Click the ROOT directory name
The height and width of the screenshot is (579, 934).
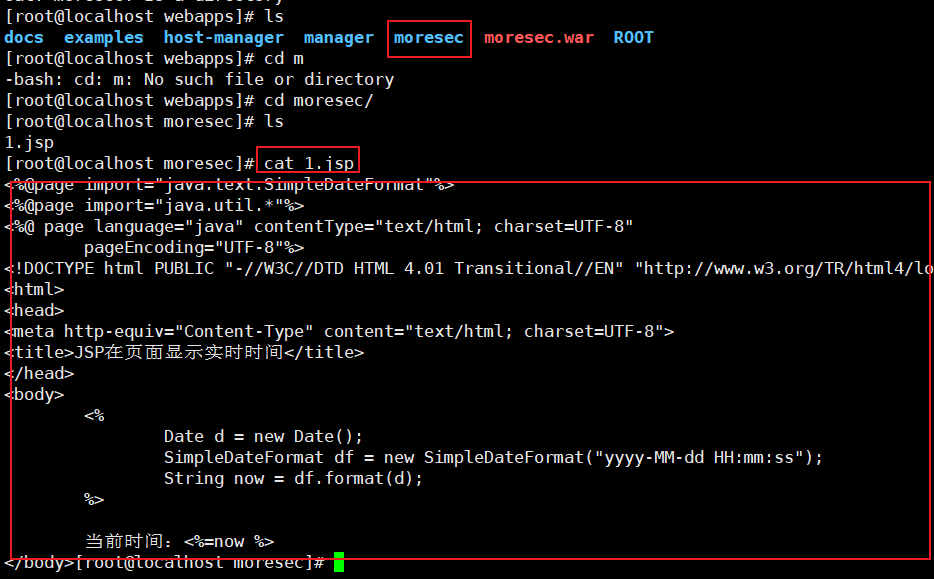[633, 38]
